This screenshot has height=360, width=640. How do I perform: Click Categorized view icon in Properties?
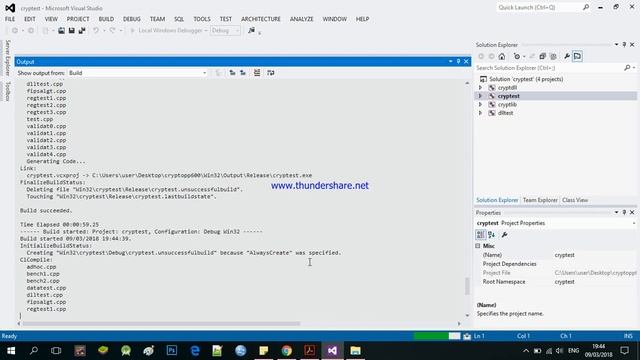coord(480,235)
